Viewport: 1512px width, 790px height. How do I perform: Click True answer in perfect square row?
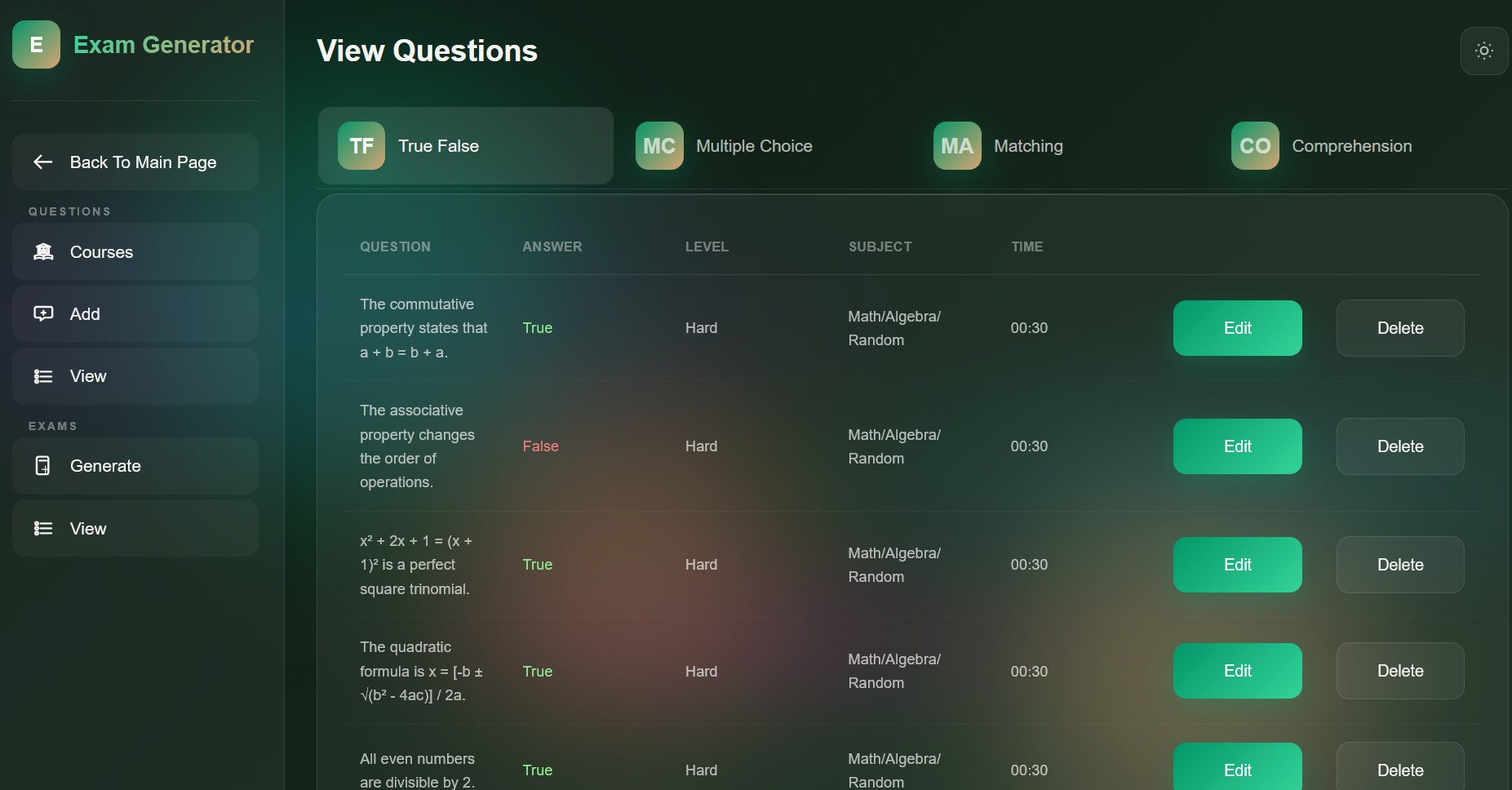point(537,565)
